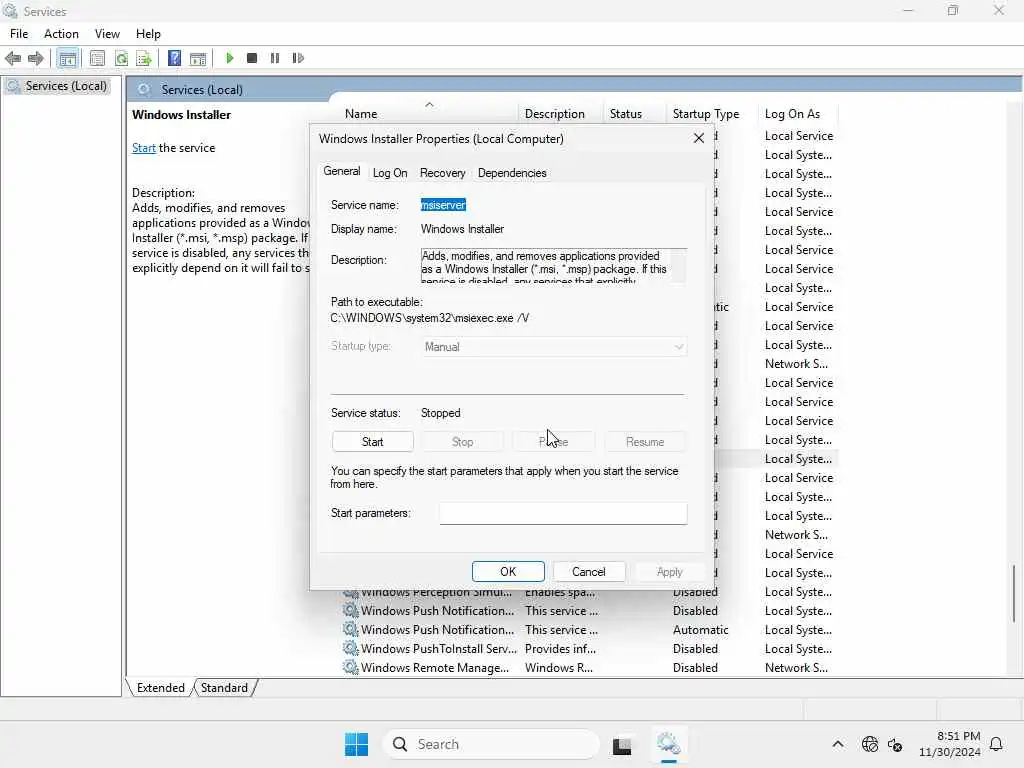Click the Restart Service toolbar icon
This screenshot has height=768, width=1024.
pyautogui.click(x=298, y=58)
